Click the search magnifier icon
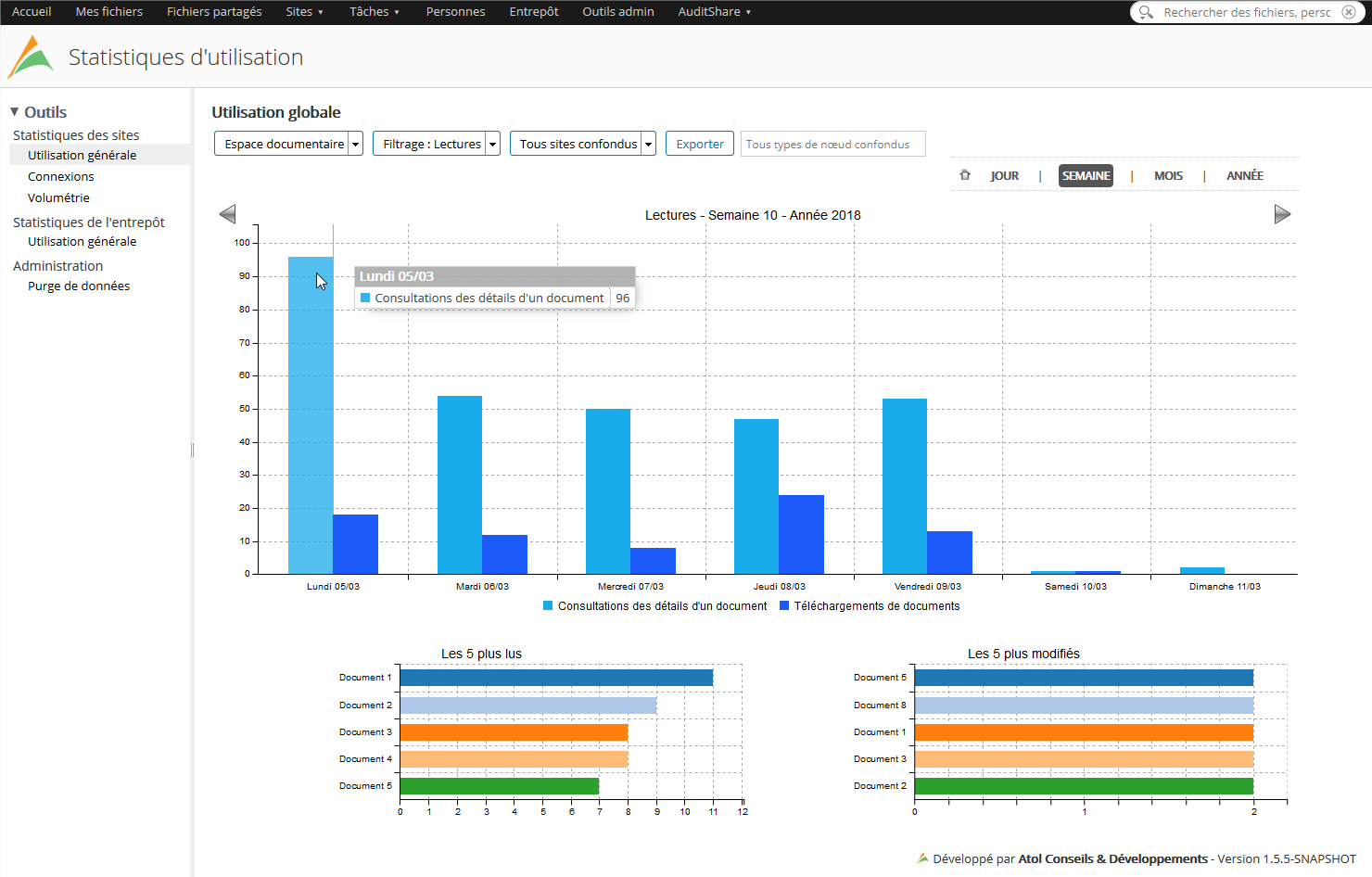Image resolution: width=1372 pixels, height=877 pixels. coord(1146,12)
